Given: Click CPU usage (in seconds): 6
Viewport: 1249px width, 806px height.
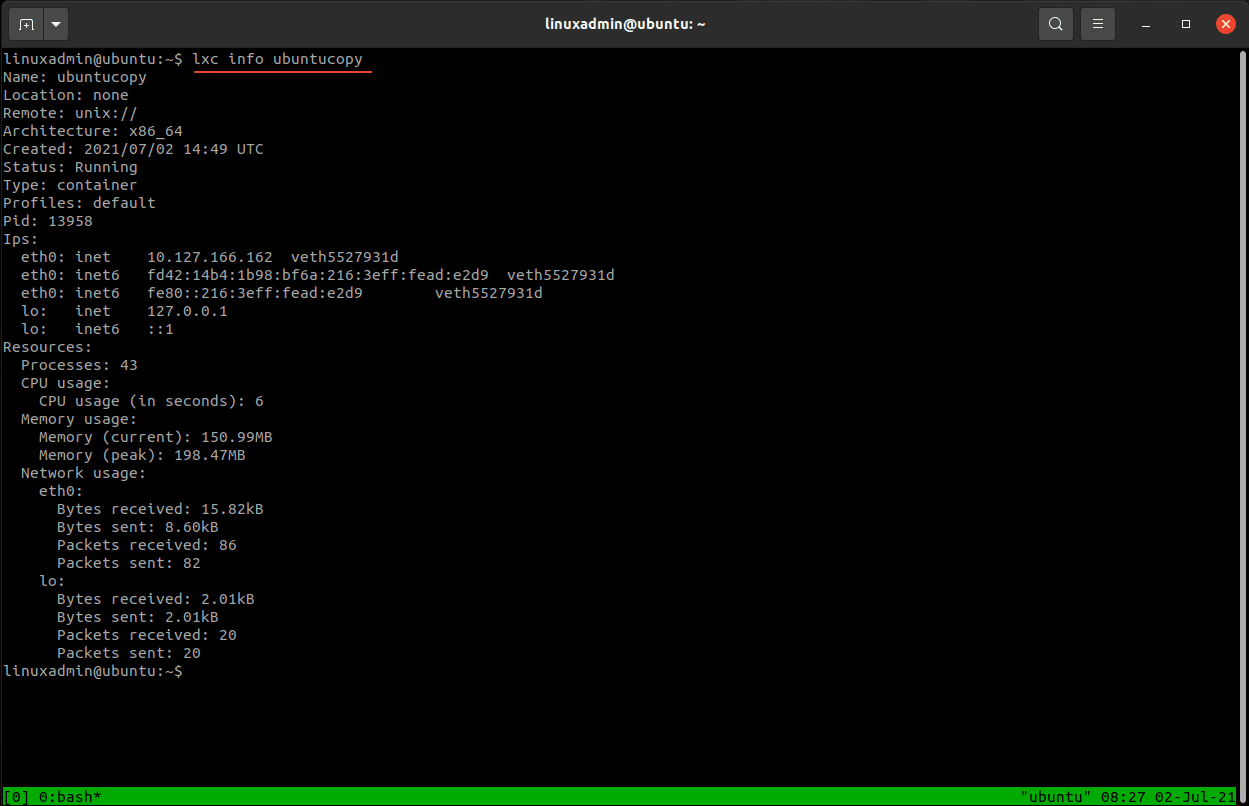Looking at the screenshot, I should click(151, 401).
